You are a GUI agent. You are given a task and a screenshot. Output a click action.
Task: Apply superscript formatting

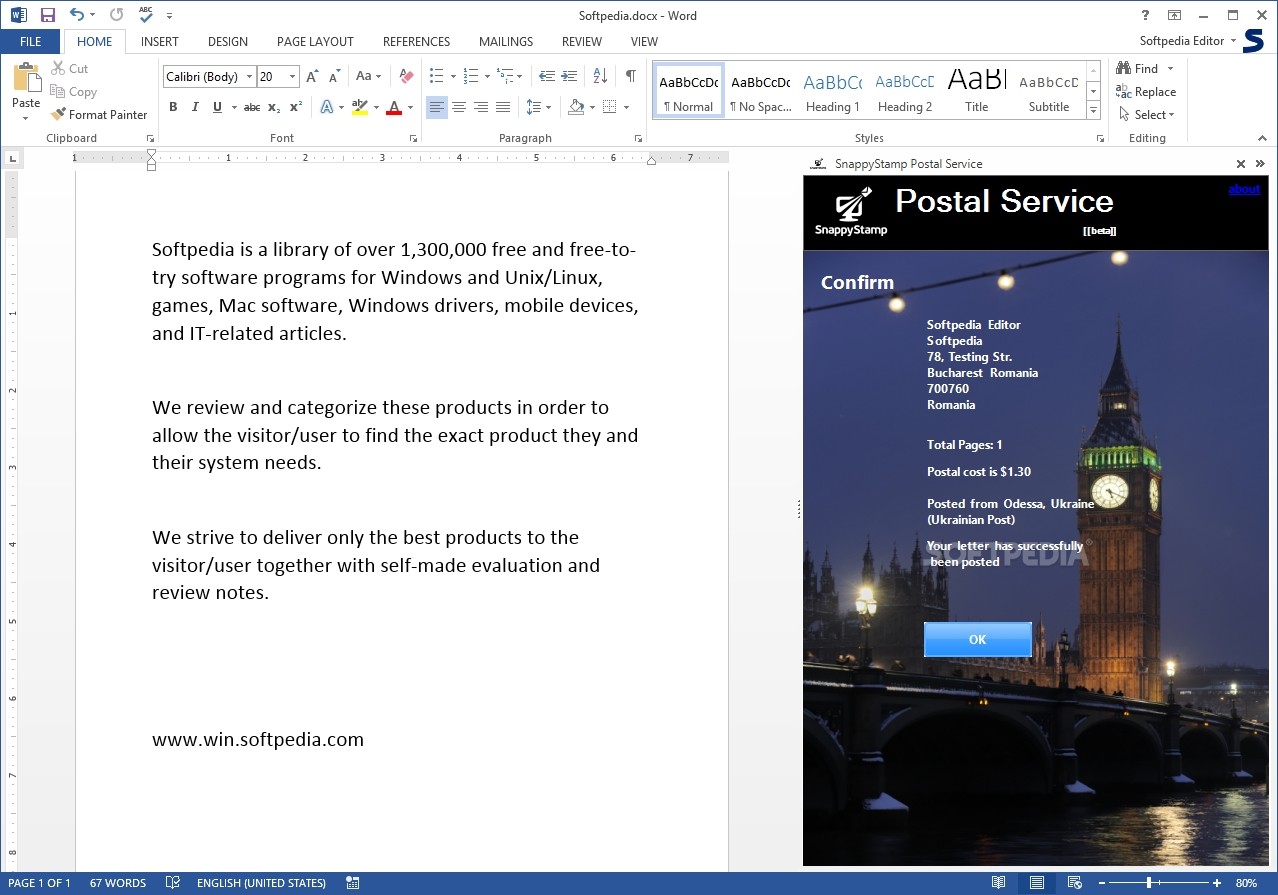296,107
